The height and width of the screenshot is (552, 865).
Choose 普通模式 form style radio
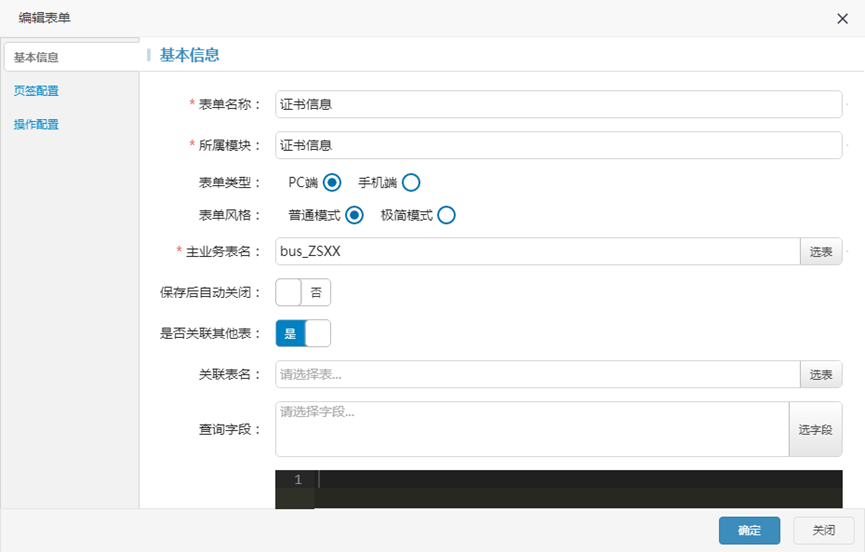pos(354,215)
